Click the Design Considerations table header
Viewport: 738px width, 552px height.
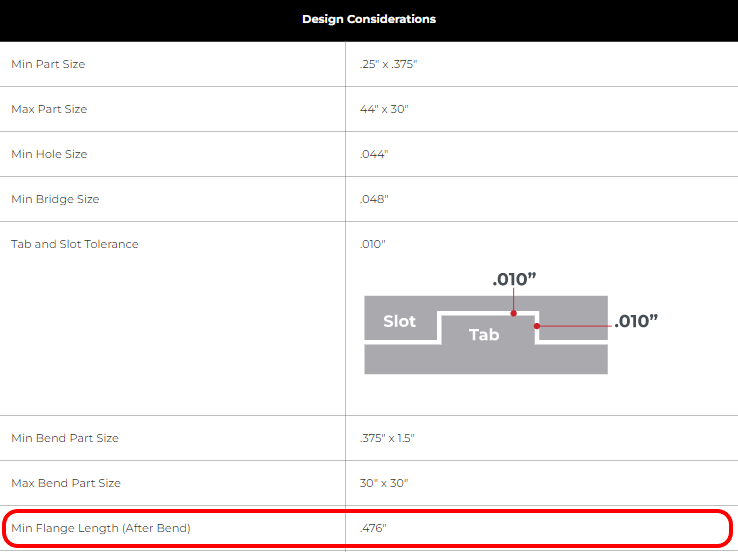(x=369, y=19)
